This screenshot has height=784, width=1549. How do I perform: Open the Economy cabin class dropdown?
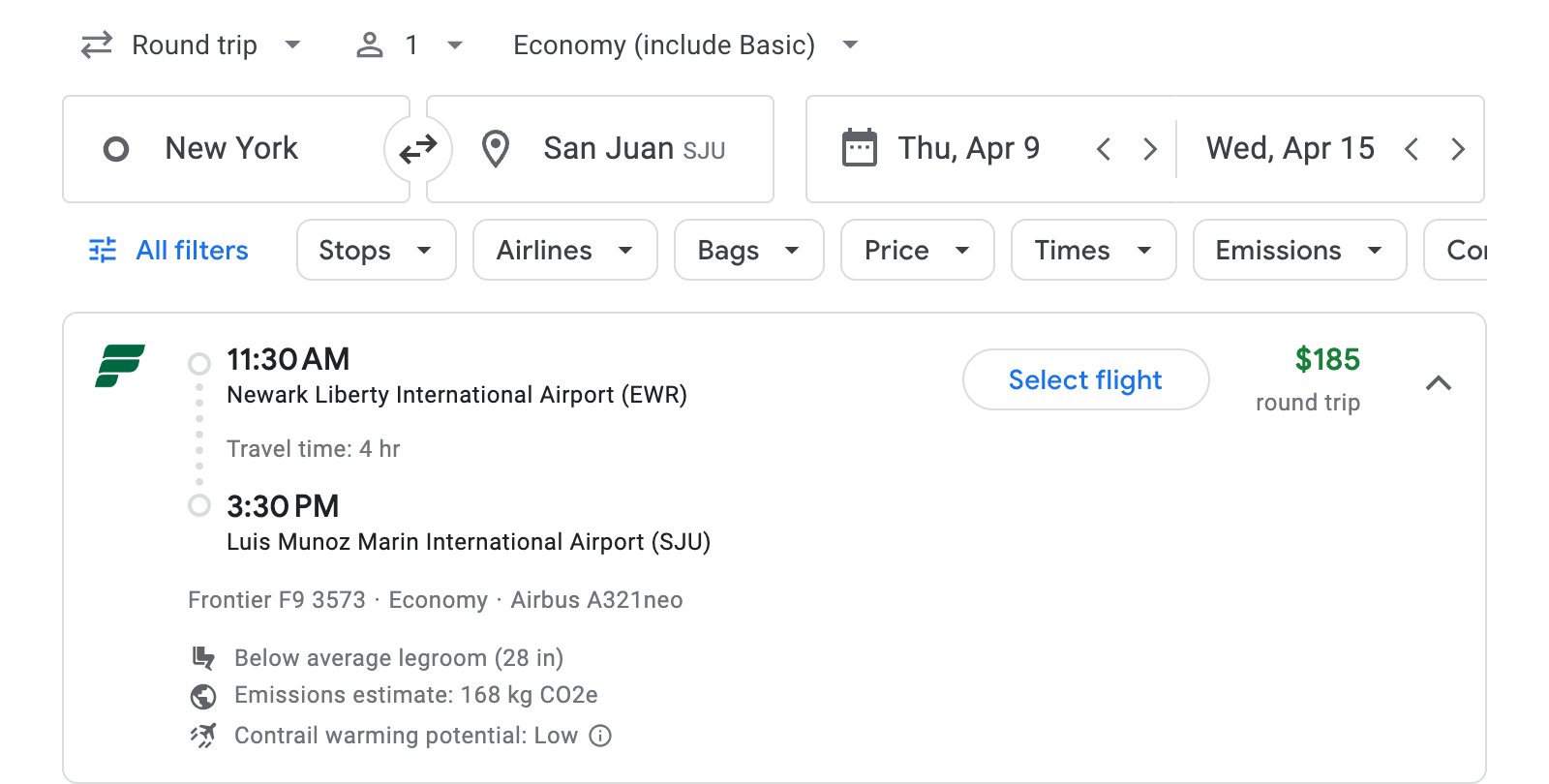(x=683, y=45)
